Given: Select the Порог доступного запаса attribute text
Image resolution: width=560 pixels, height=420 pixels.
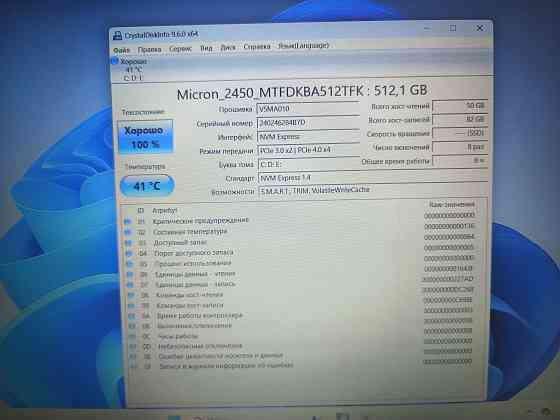Looking at the screenshot, I should click(194, 253).
